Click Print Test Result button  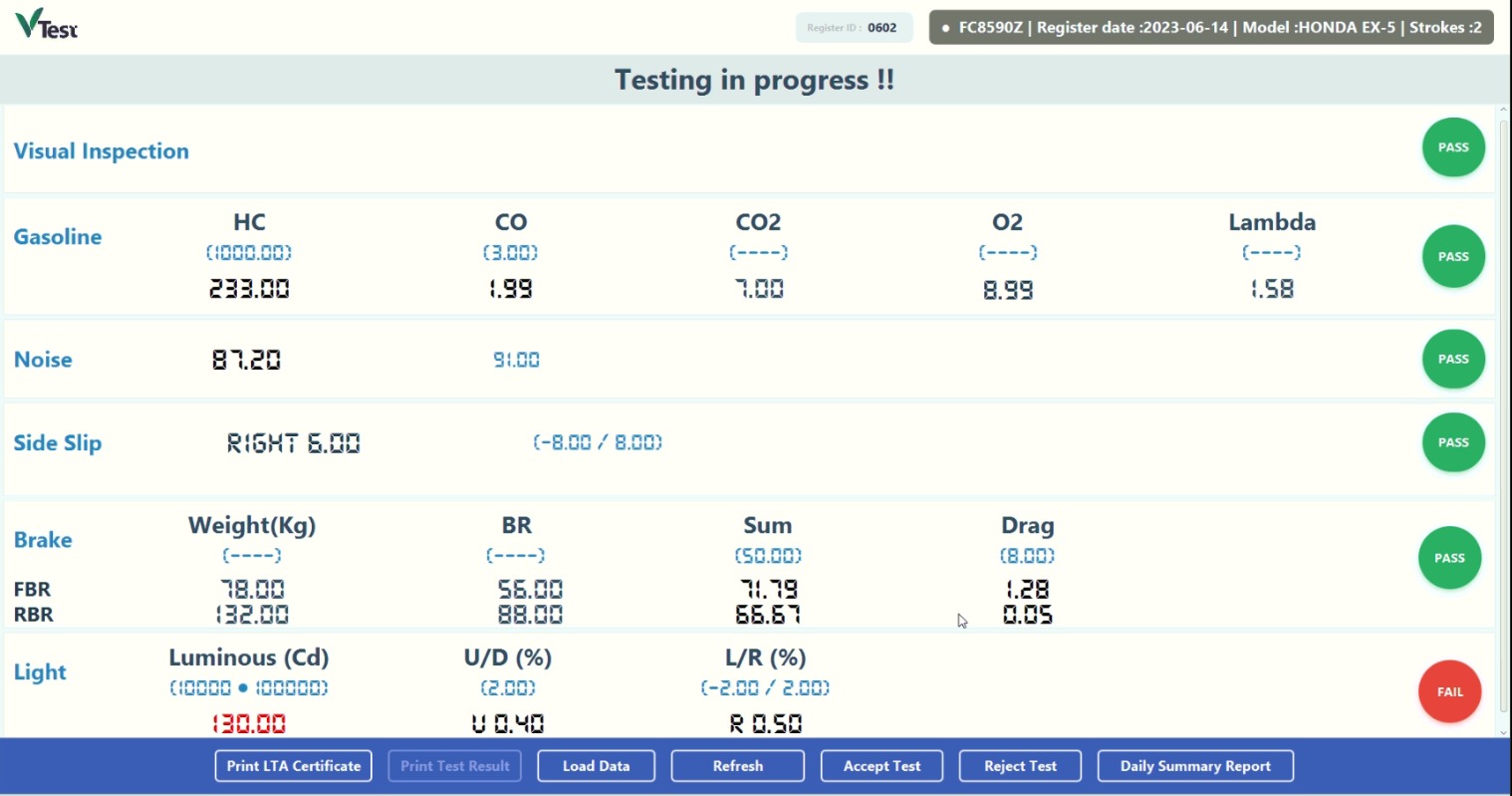tap(454, 766)
